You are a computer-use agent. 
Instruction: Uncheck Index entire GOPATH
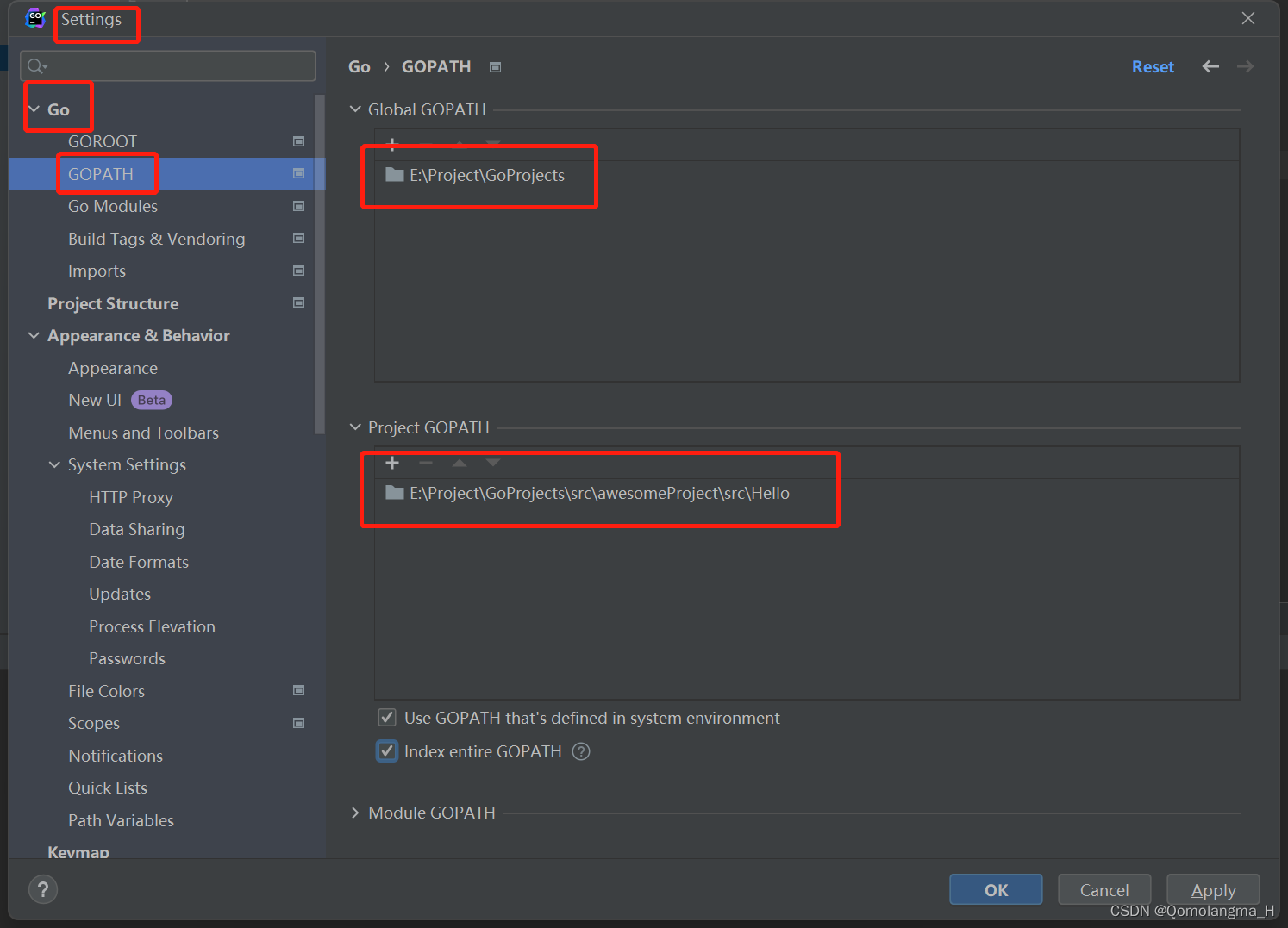386,750
